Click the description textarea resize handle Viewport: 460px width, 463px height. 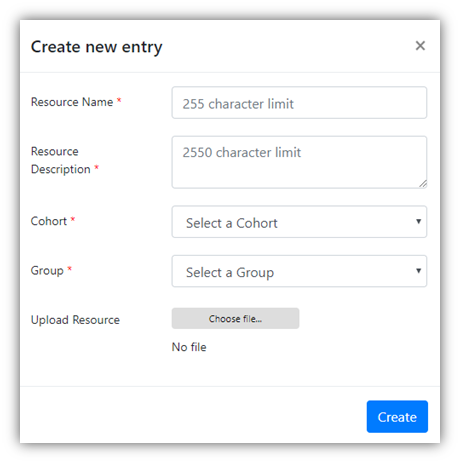[x=423, y=184]
